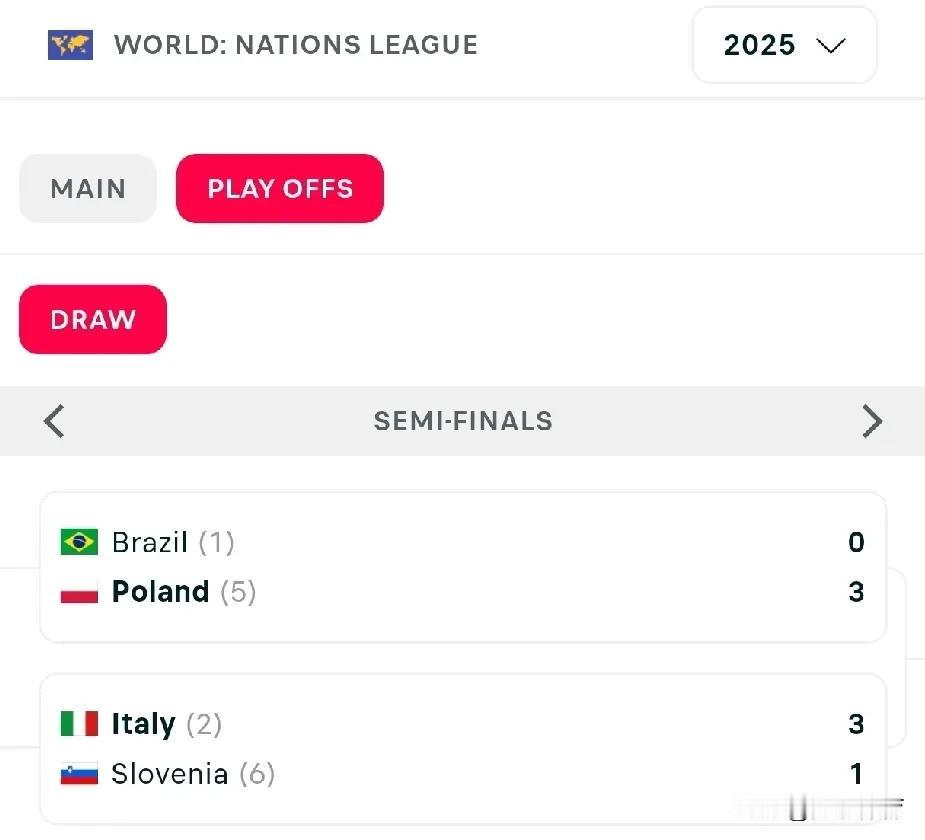Open the 2025 season dropdown
Screen dimensions: 925x840
tap(785, 45)
